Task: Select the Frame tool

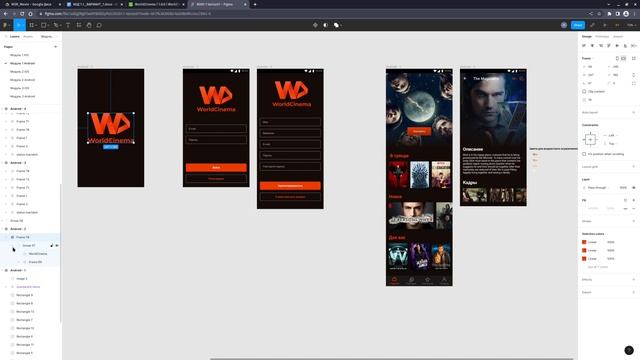Action: click(x=31, y=25)
